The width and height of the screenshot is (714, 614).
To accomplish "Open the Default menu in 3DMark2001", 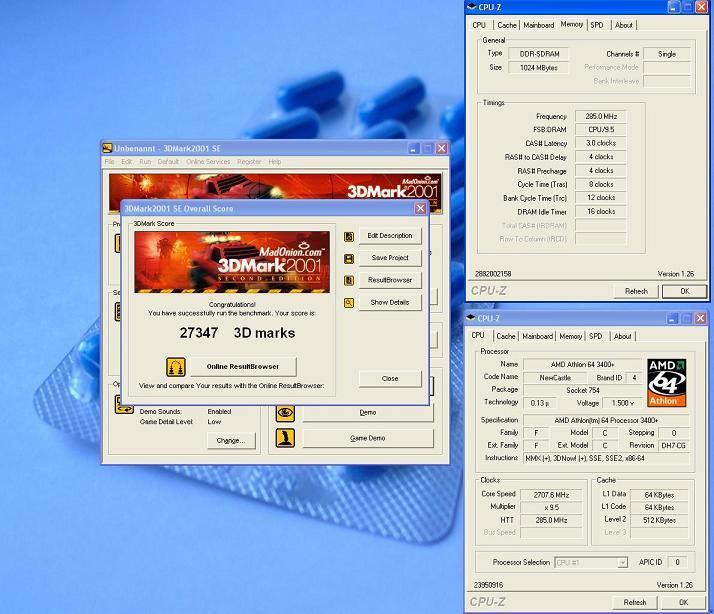I will point(168,162).
